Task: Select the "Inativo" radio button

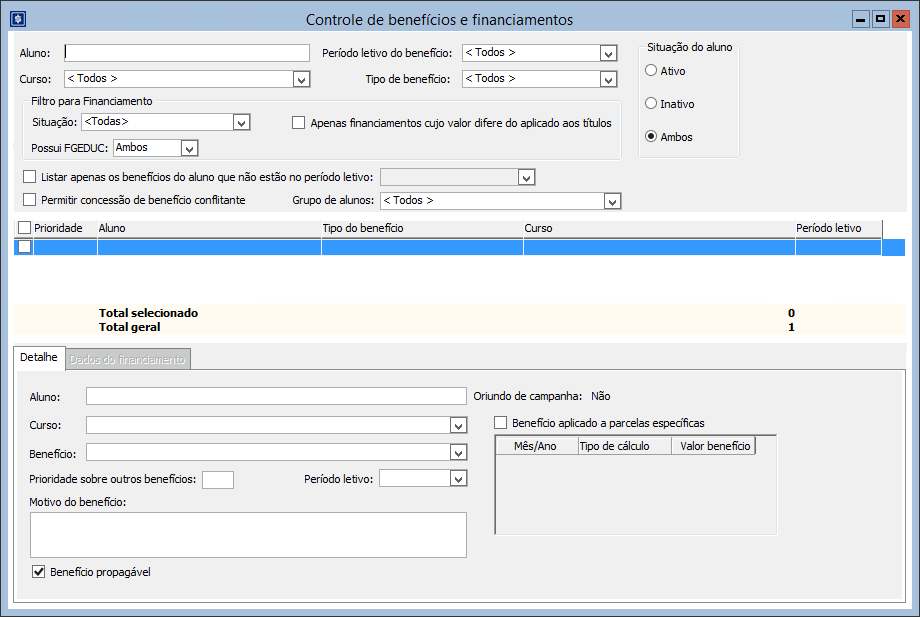Action: coord(654,103)
